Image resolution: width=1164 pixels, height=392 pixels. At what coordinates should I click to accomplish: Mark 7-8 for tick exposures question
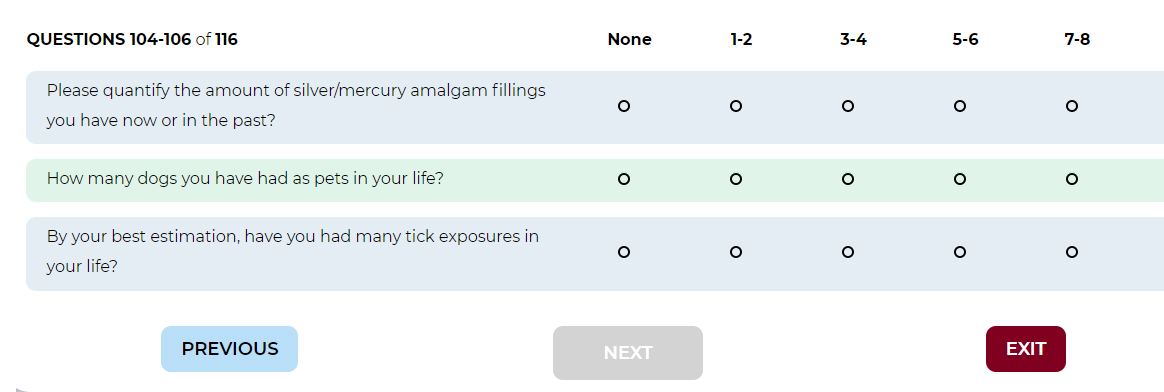point(1072,252)
